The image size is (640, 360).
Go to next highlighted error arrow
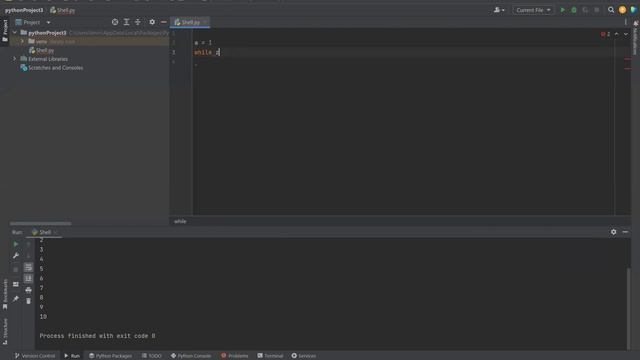(x=626, y=34)
